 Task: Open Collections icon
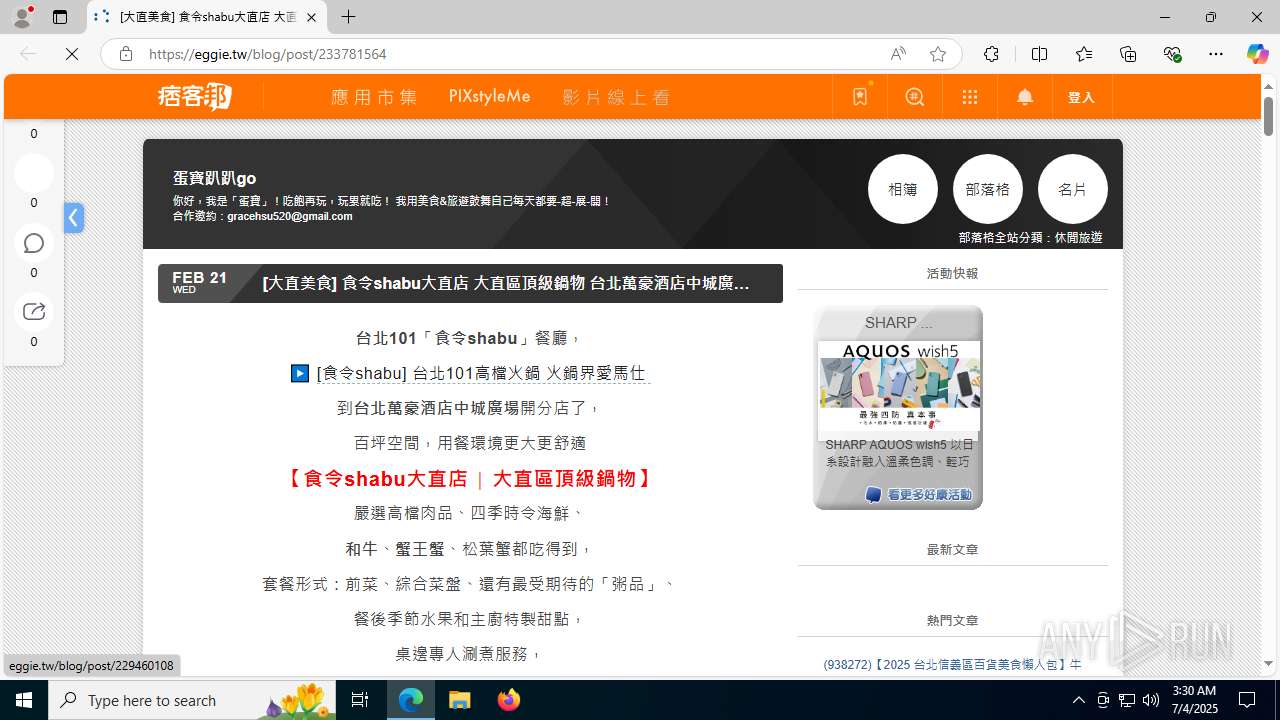coord(1128,54)
